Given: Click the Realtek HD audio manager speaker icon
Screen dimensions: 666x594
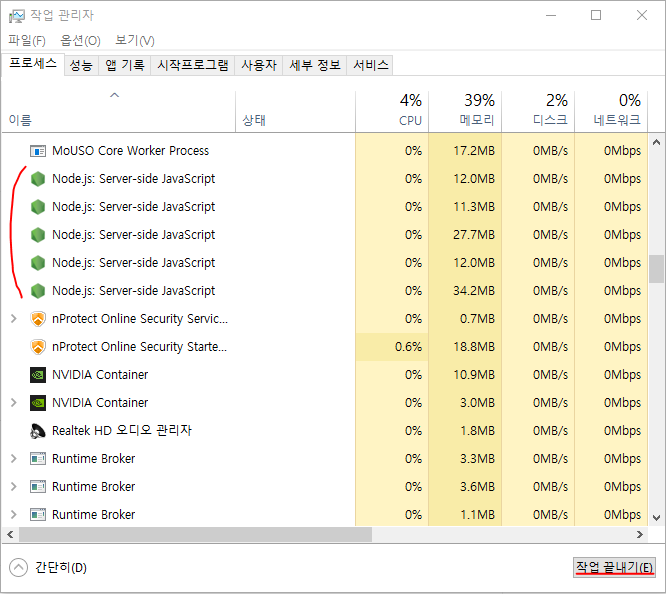Looking at the screenshot, I should coord(38,431).
